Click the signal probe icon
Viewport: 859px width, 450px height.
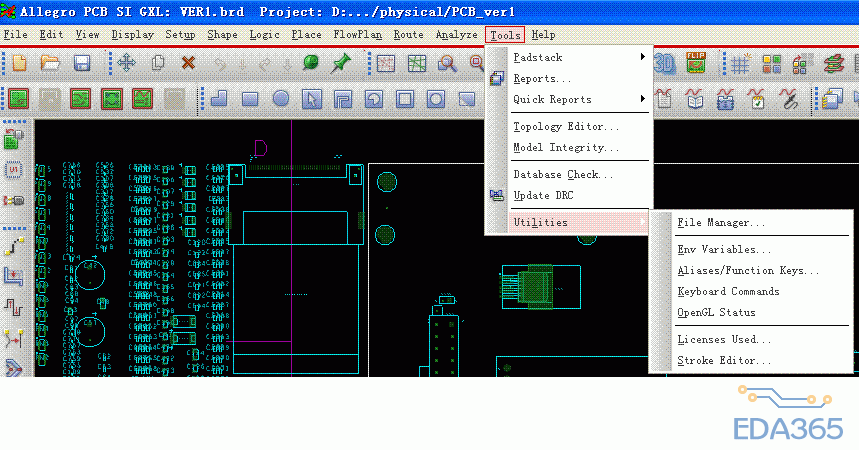(789, 99)
